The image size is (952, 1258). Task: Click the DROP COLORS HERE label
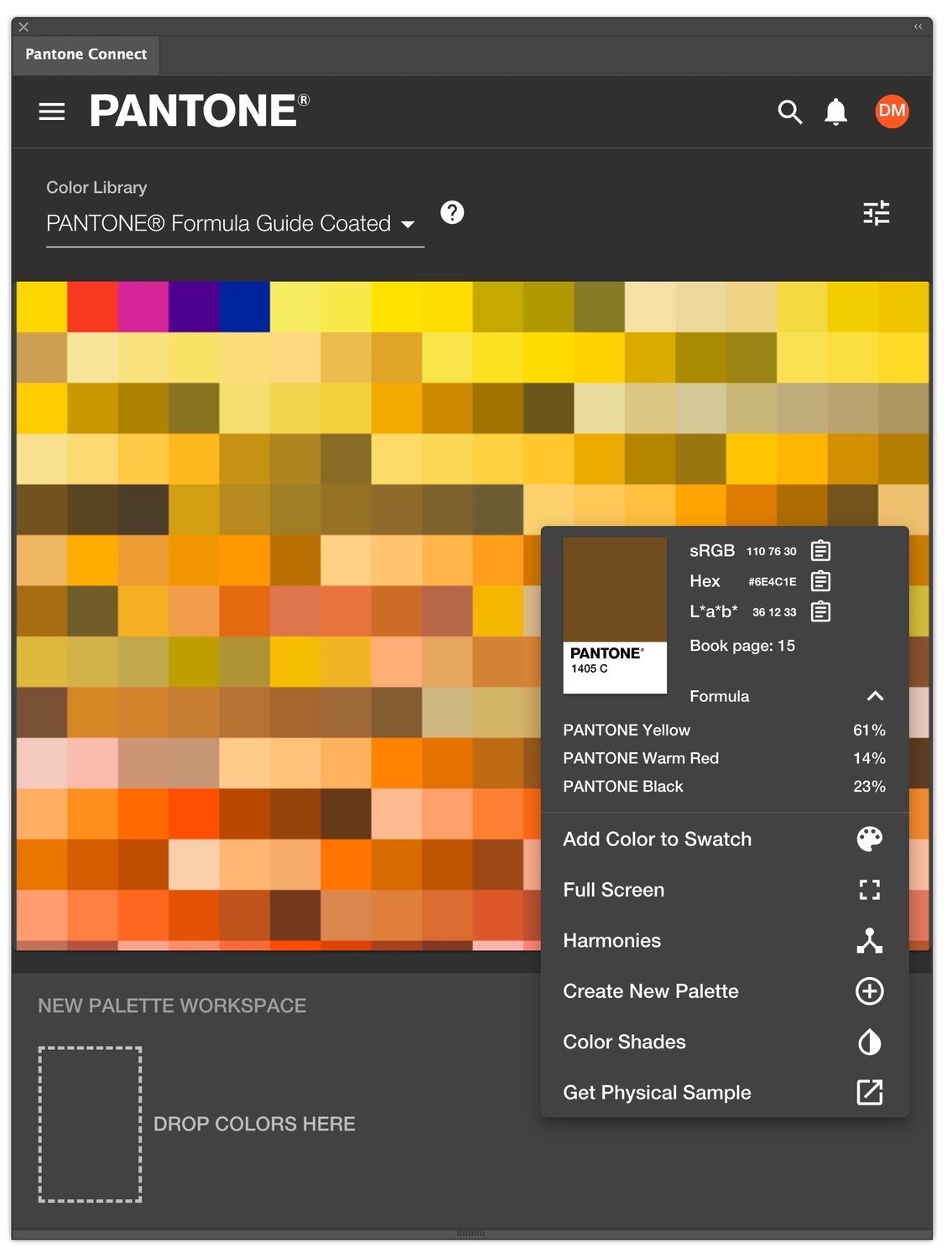pyautogui.click(x=254, y=1124)
